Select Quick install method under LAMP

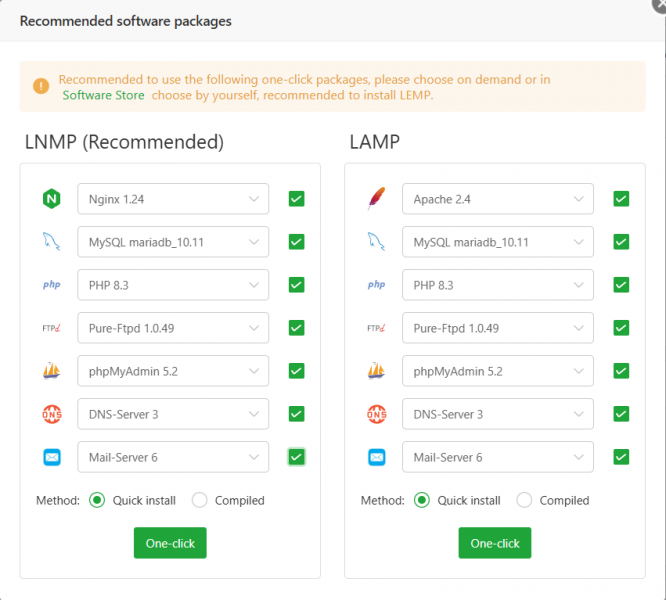pyautogui.click(x=424, y=500)
